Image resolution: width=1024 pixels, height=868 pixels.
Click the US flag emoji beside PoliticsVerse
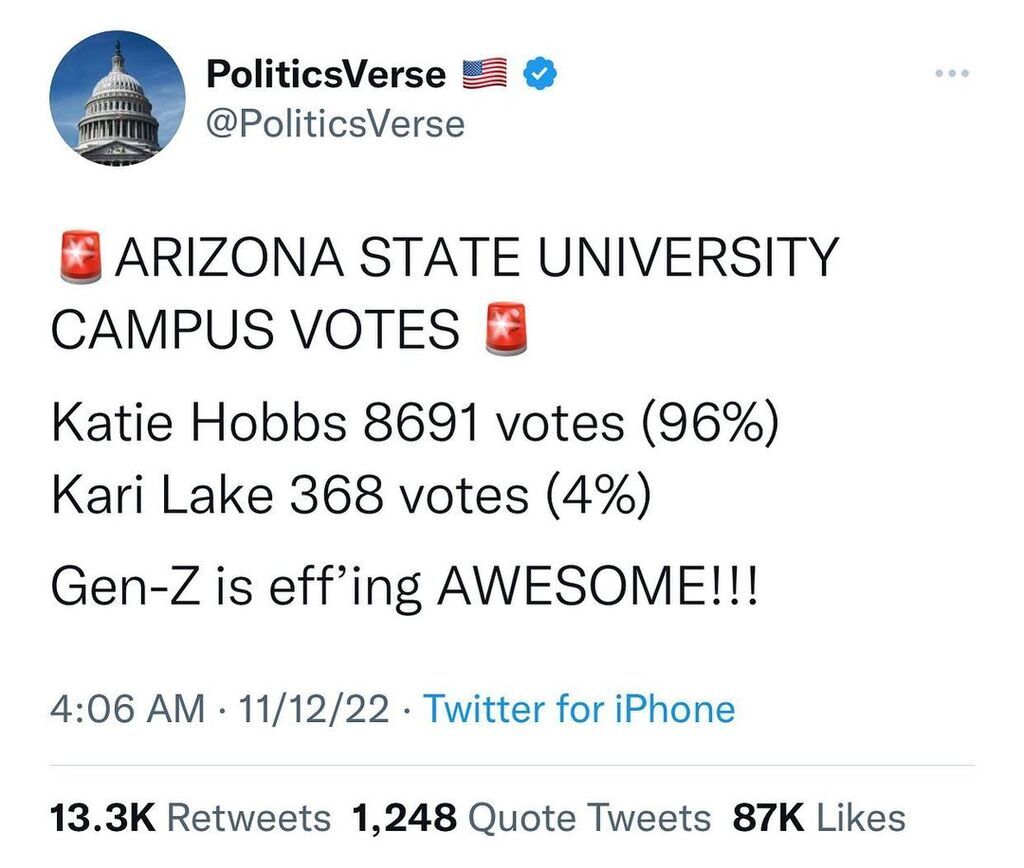tap(485, 72)
